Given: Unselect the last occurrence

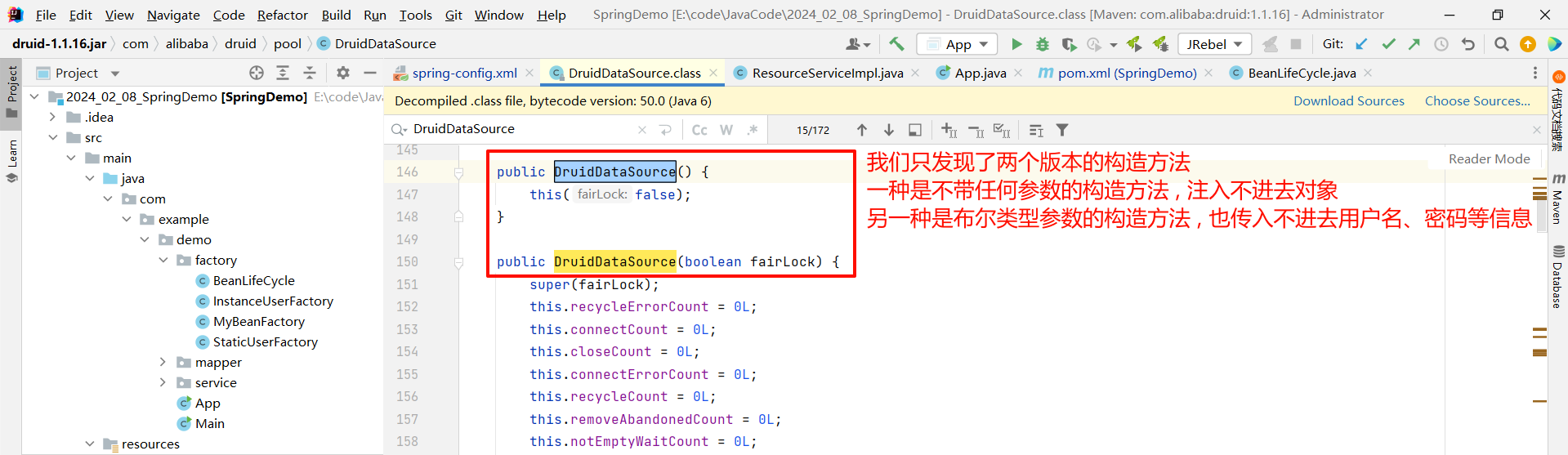Looking at the screenshot, I should tap(976, 130).
